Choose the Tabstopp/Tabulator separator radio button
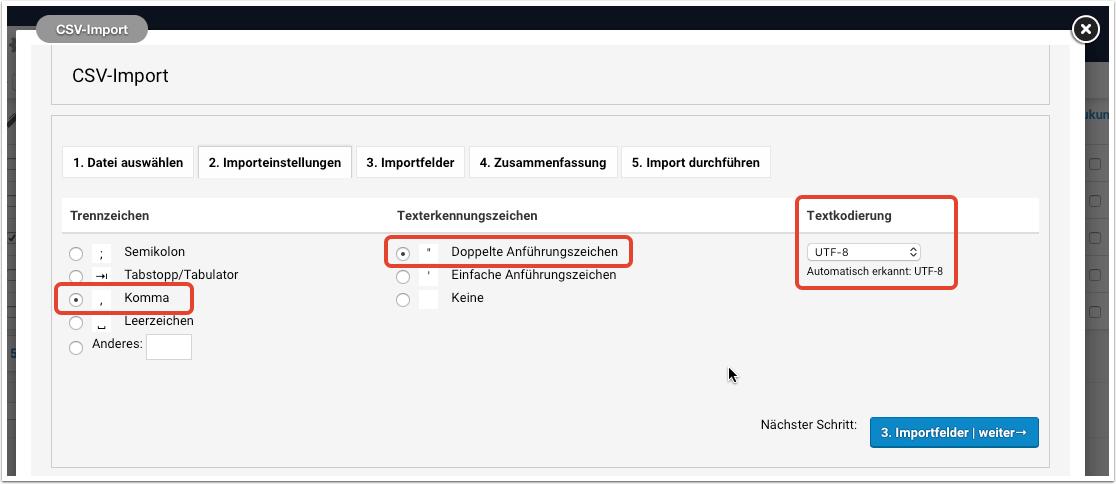The width and height of the screenshot is (1116, 484). click(76, 276)
